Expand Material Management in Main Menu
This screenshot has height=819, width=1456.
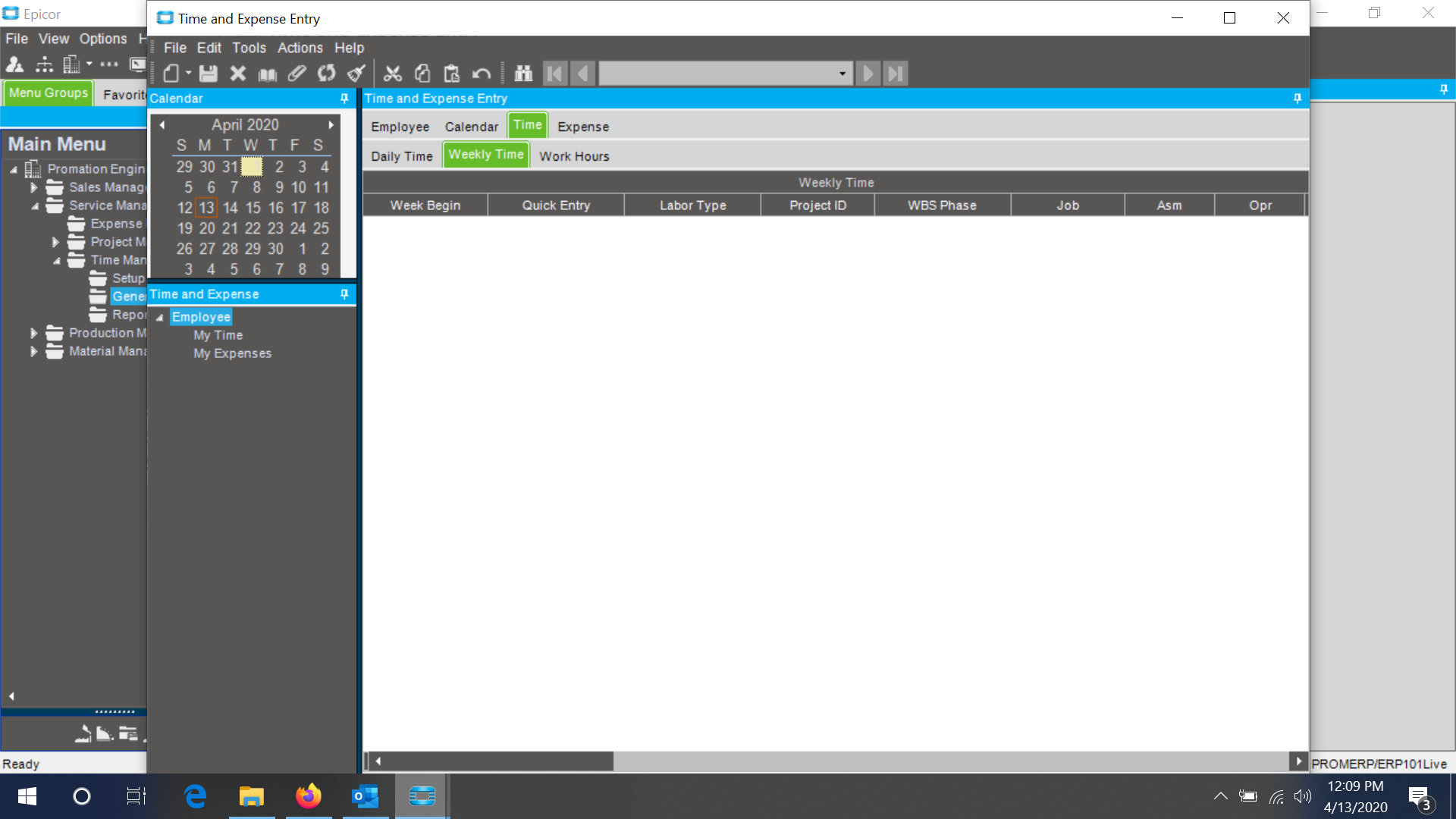[33, 352]
